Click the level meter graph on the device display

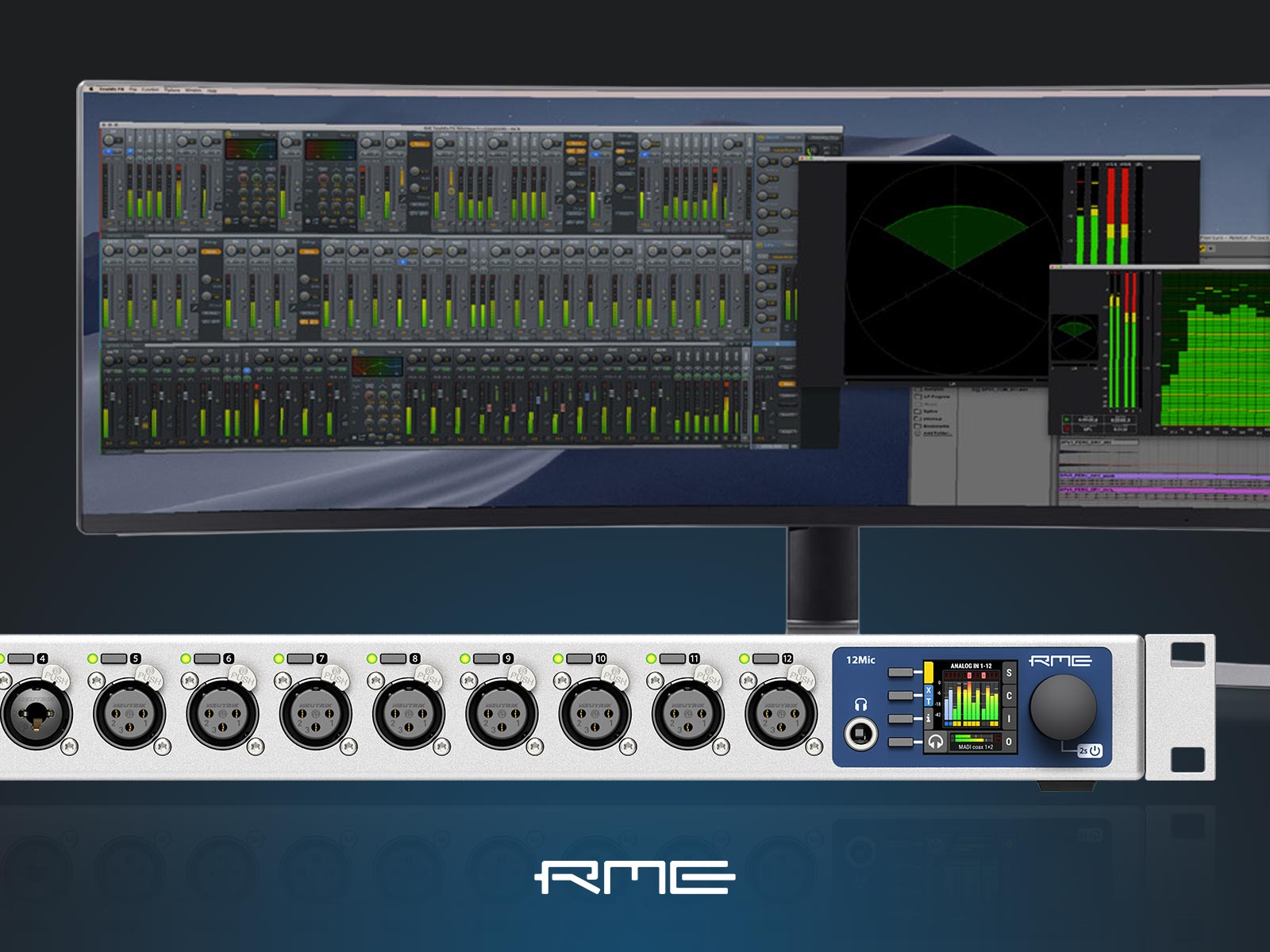coord(970,699)
